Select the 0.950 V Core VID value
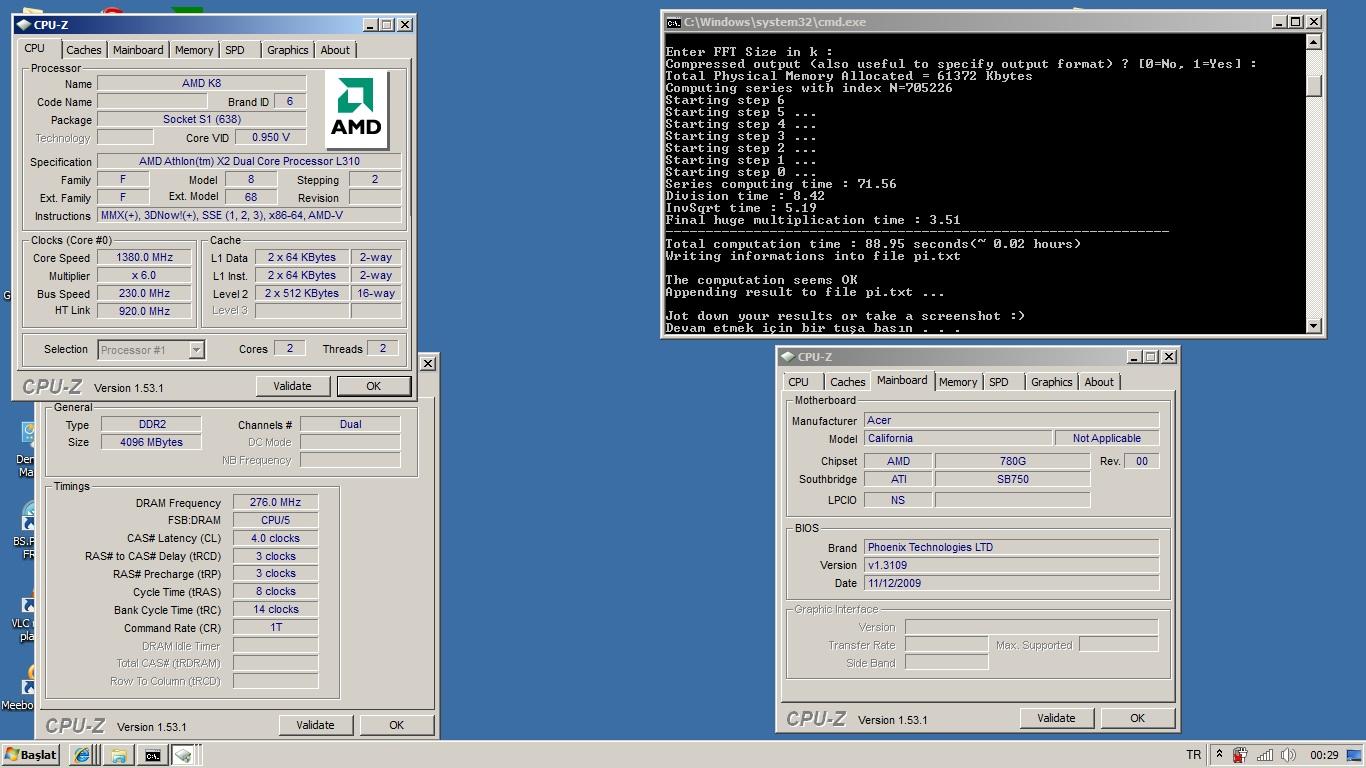Image resolution: width=1366 pixels, height=768 pixels. tap(271, 137)
